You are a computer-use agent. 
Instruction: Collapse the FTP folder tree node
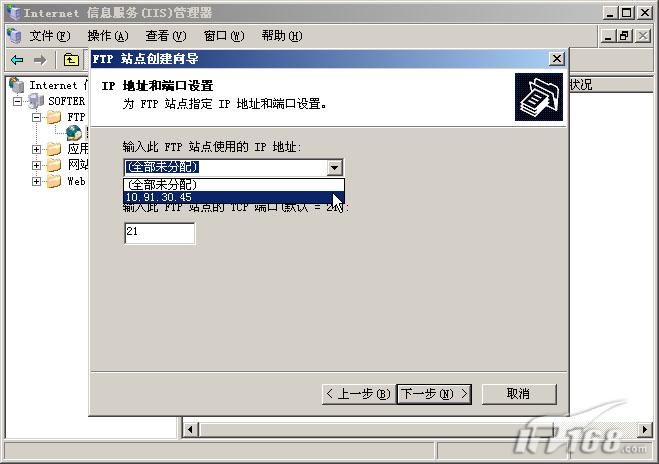click(37, 117)
